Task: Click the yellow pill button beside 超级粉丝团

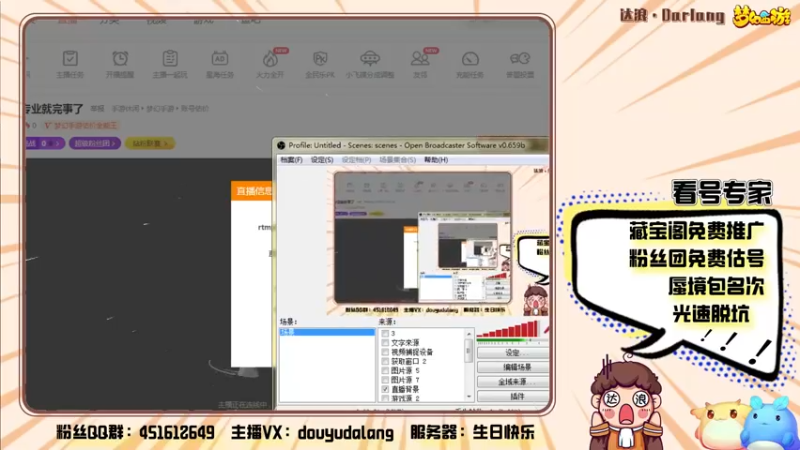Action: pos(150,143)
